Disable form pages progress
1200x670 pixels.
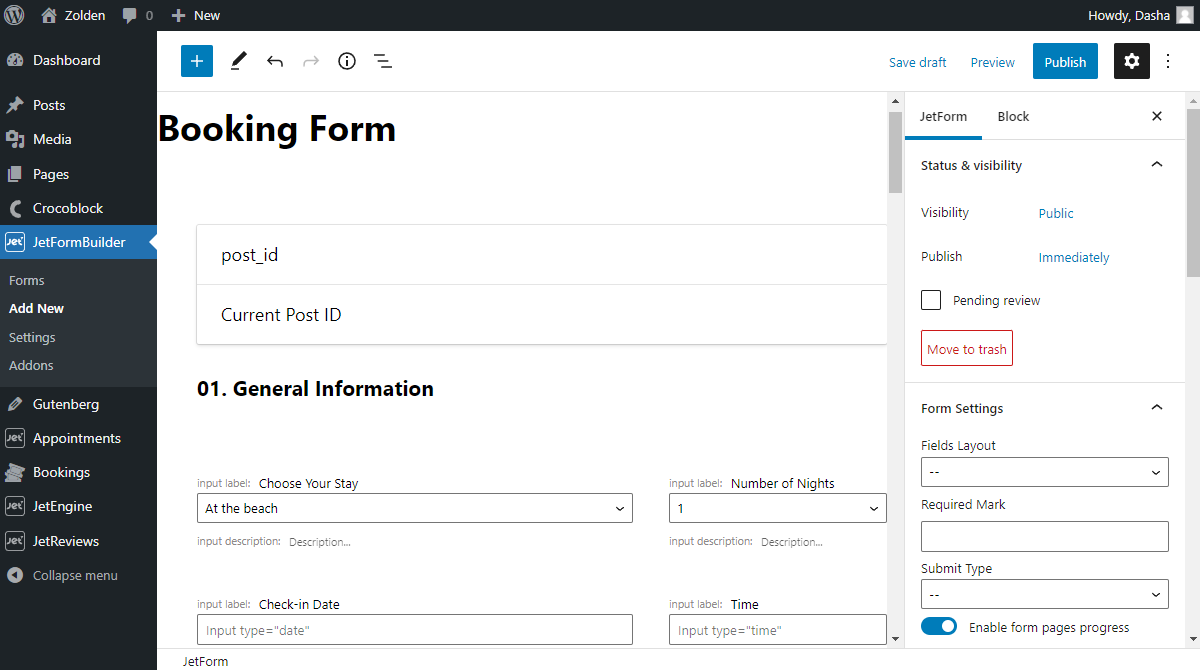(x=938, y=625)
